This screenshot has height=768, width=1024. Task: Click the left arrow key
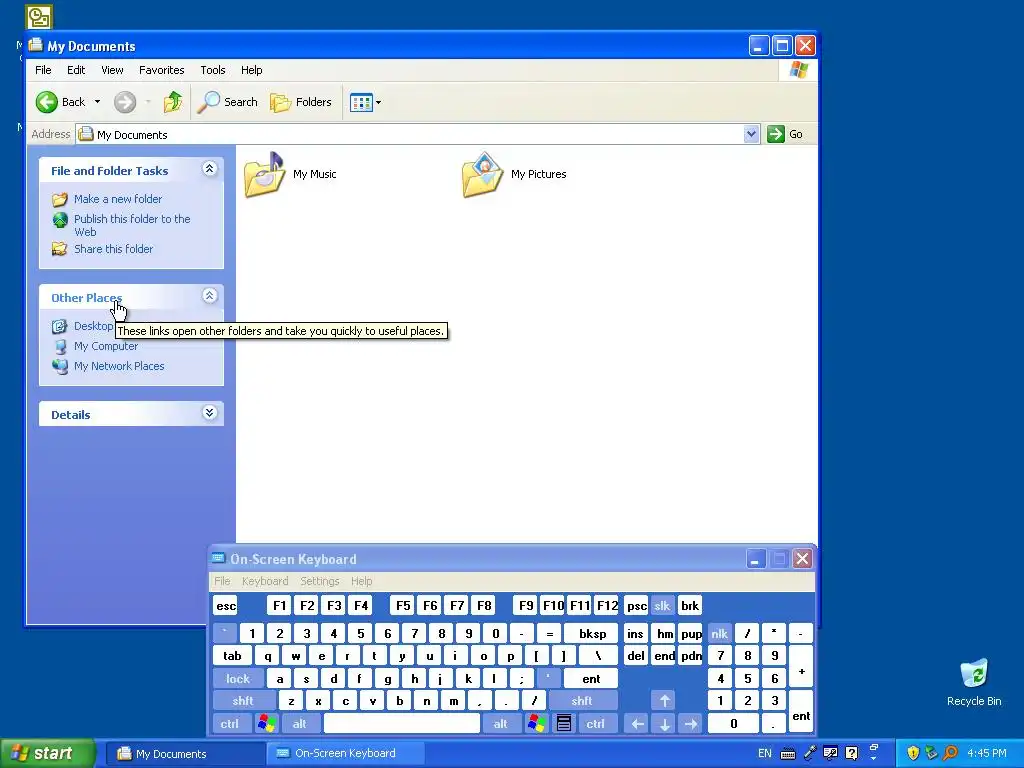[x=637, y=724]
